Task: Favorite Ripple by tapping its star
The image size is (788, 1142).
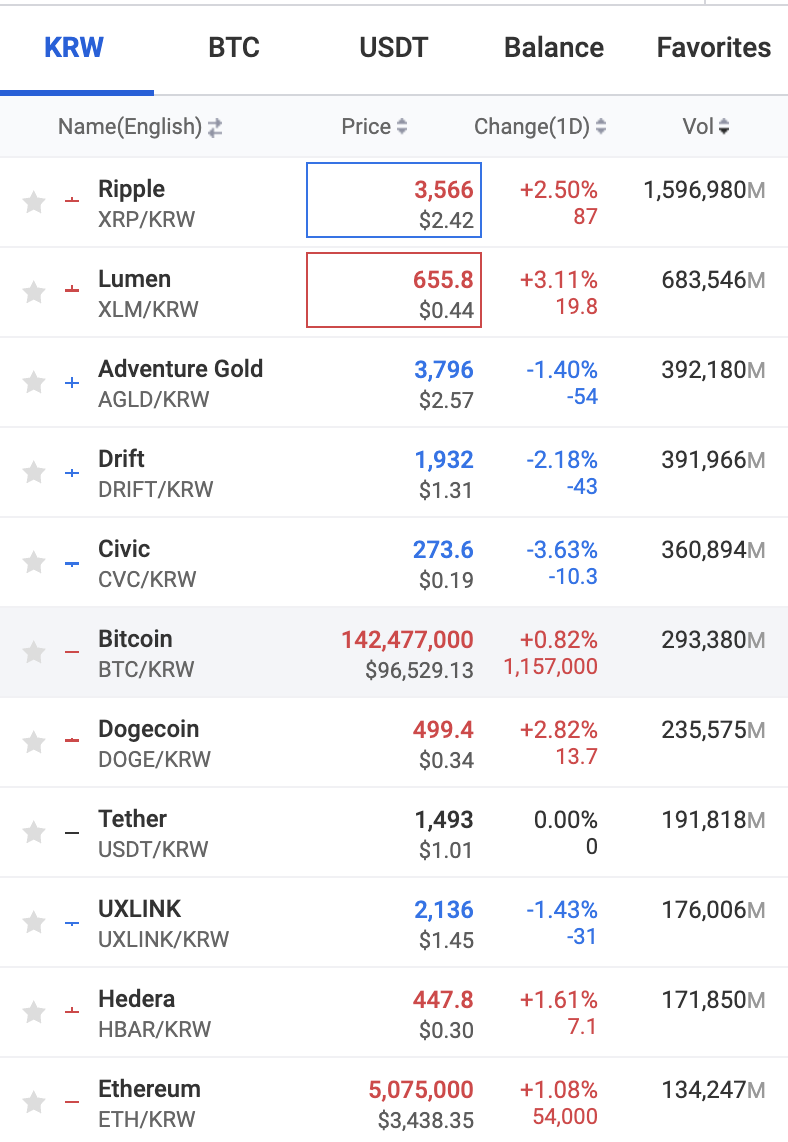Action: coord(33,202)
